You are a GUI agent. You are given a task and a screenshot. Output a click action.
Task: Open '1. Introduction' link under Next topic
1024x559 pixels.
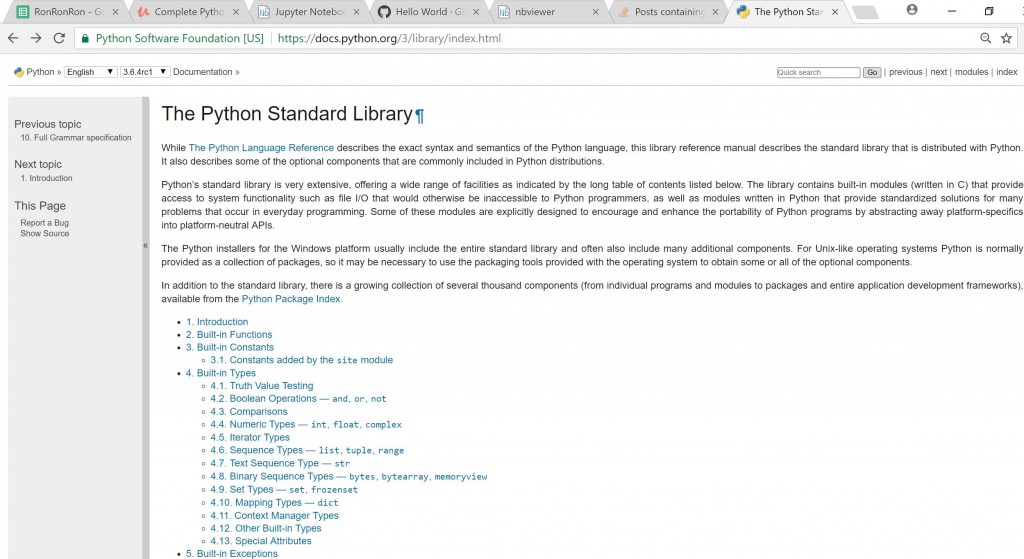(46, 178)
